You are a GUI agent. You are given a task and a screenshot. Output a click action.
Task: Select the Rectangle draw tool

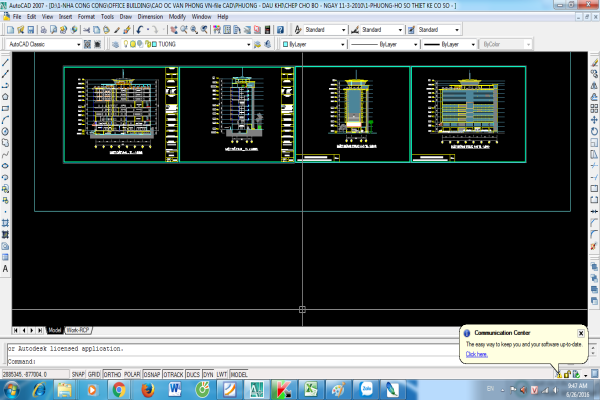5,107
